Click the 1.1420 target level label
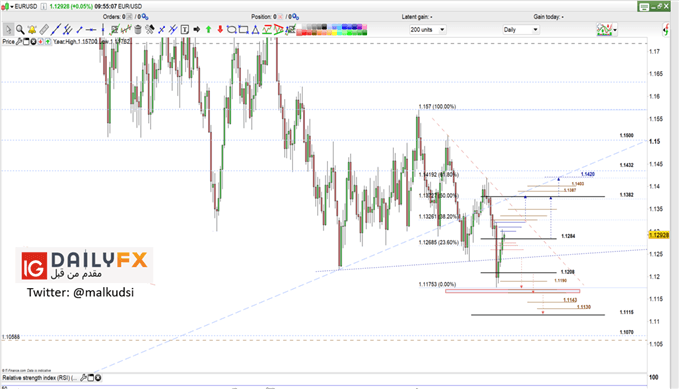 (588, 174)
